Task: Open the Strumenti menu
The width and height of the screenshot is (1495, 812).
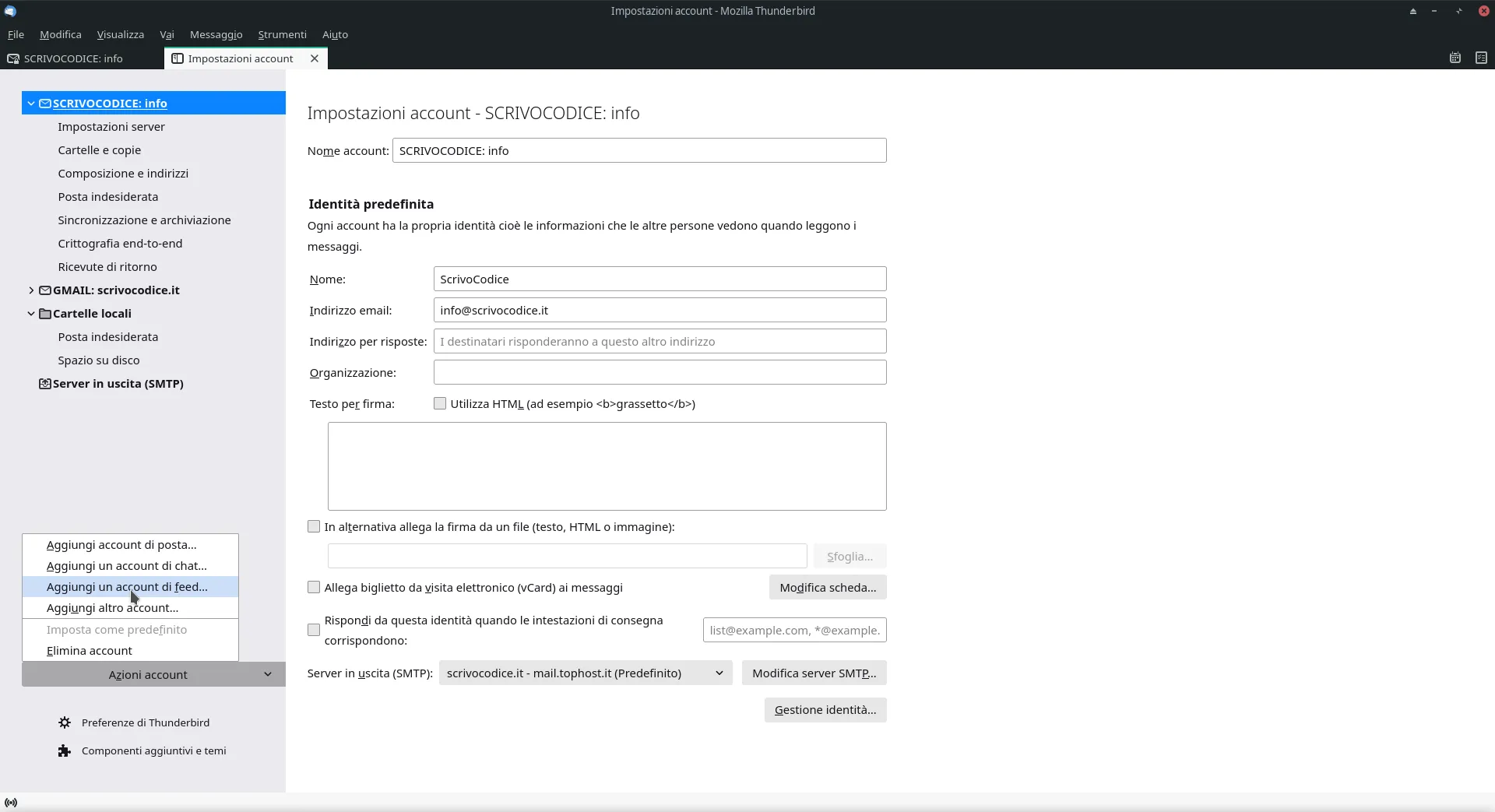Action: click(x=282, y=34)
